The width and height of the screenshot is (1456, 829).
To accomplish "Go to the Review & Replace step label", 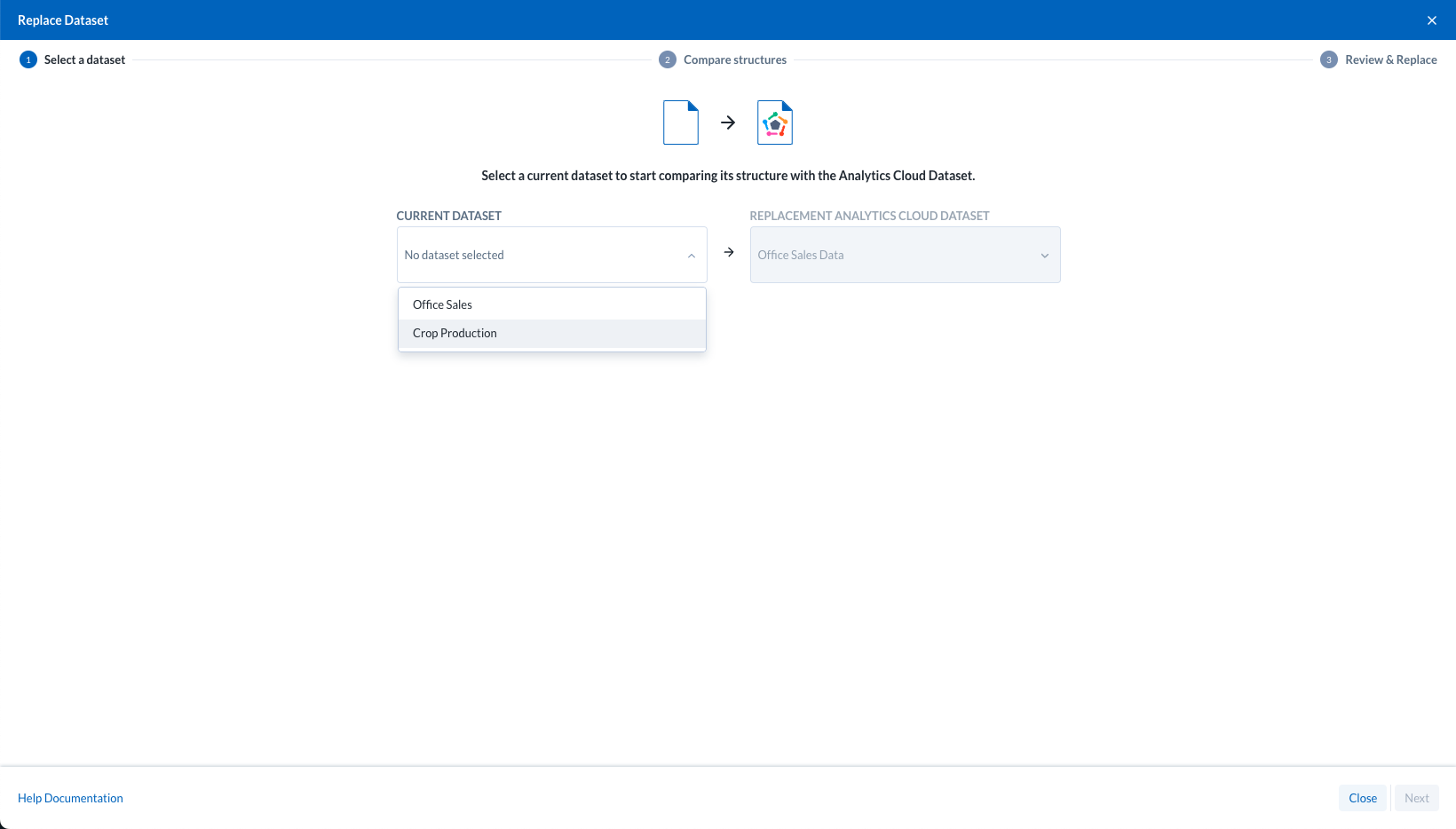I will pyautogui.click(x=1390, y=59).
